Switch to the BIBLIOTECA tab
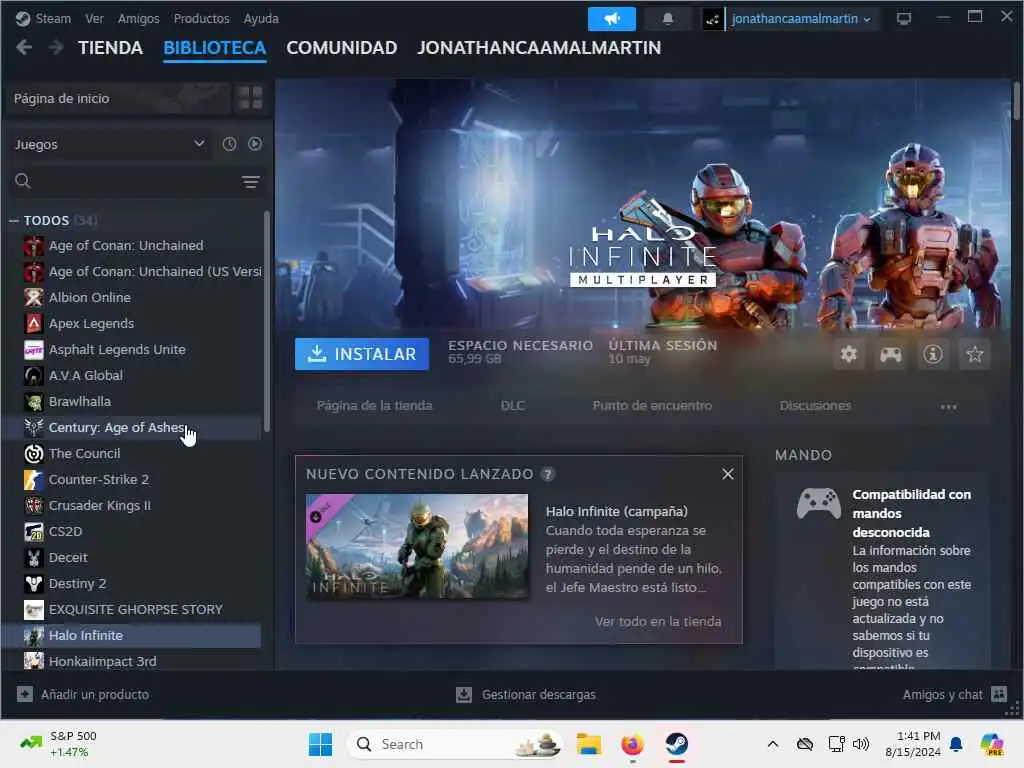The height and width of the screenshot is (768, 1024). pos(214,48)
